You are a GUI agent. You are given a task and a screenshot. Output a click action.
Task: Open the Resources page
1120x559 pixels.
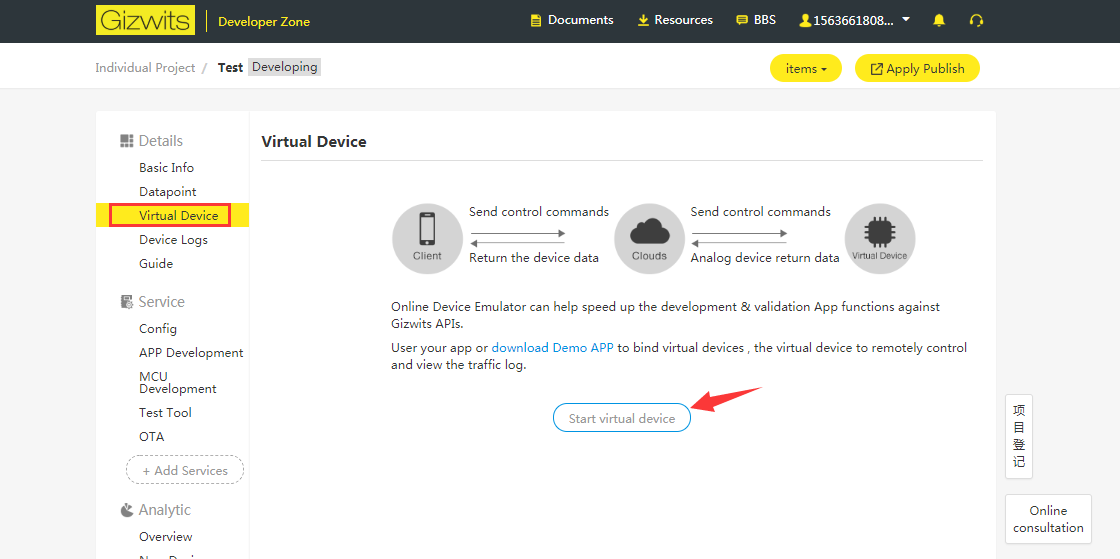684,20
